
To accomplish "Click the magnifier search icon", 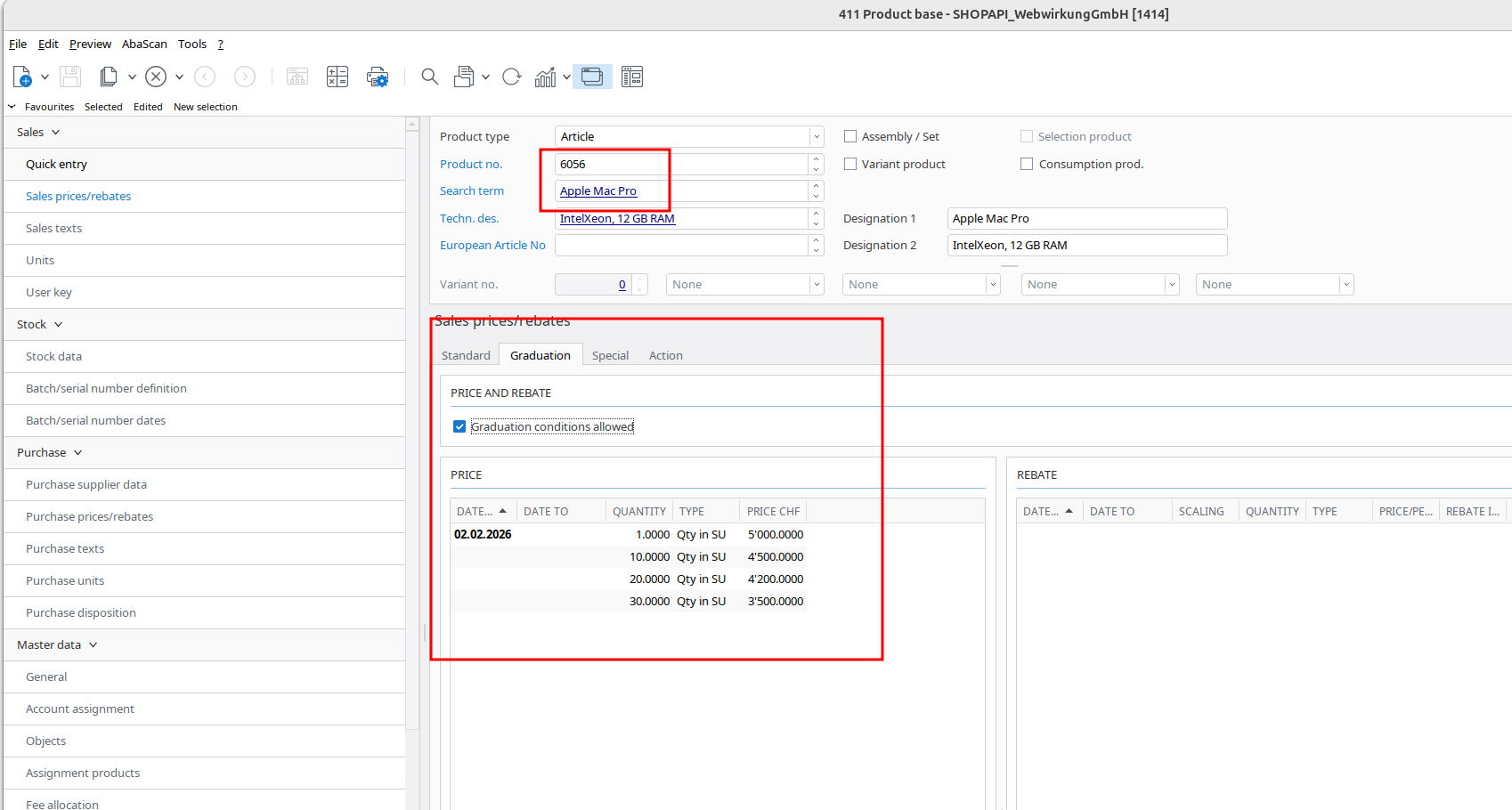I will click(429, 77).
